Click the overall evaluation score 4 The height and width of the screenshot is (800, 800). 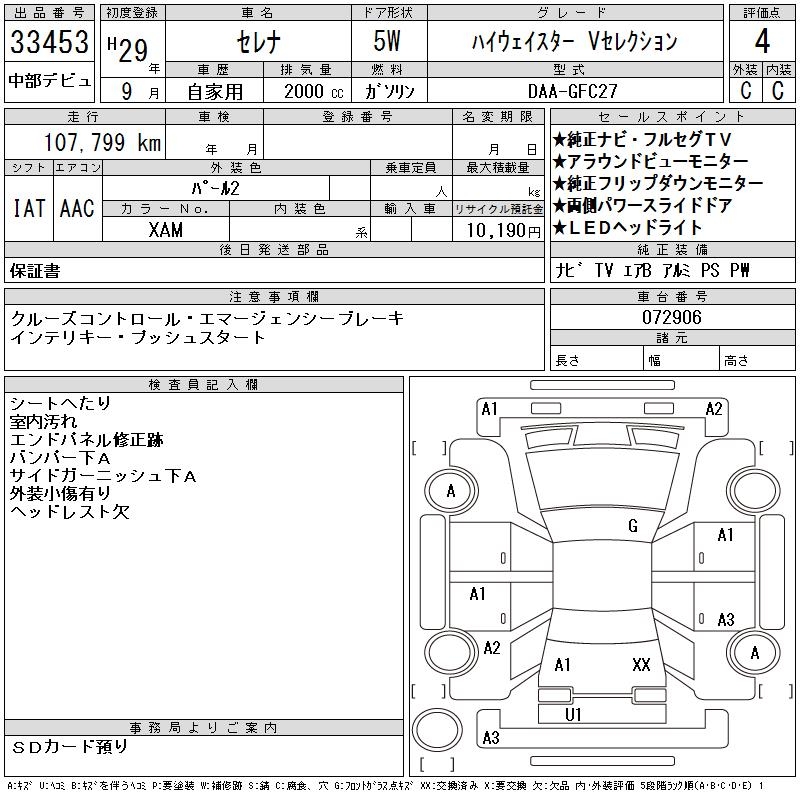[762, 41]
